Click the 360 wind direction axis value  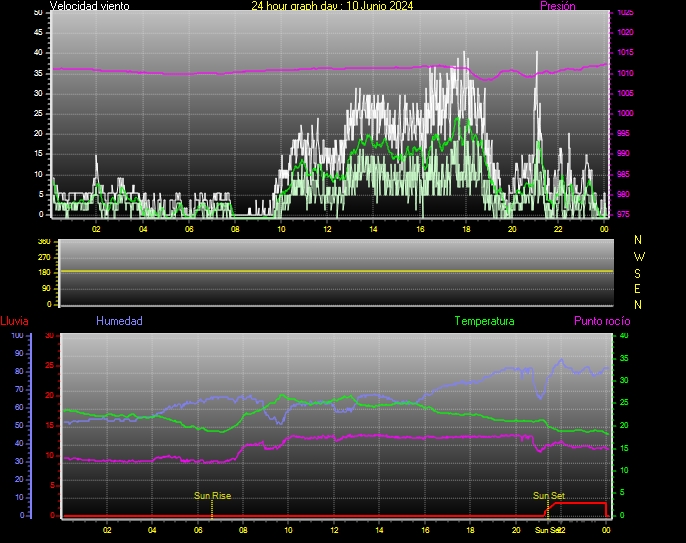click(x=42, y=242)
